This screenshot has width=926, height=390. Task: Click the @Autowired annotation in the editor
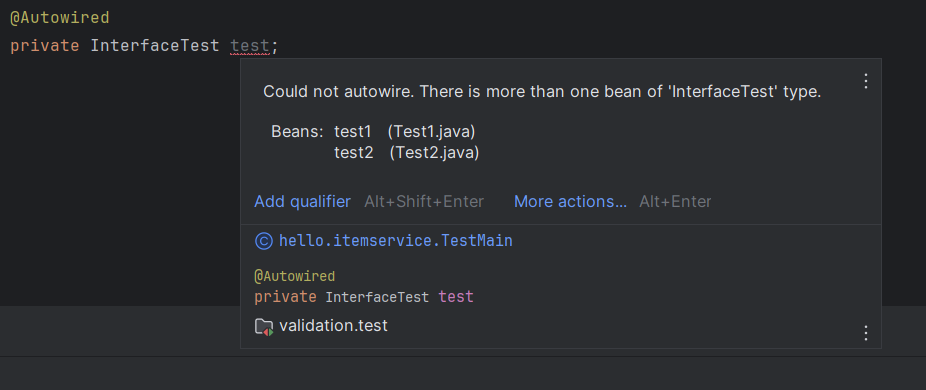pyautogui.click(x=60, y=18)
